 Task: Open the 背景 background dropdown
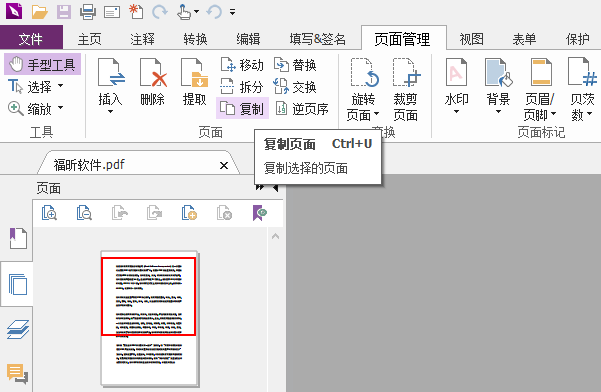[498, 112]
